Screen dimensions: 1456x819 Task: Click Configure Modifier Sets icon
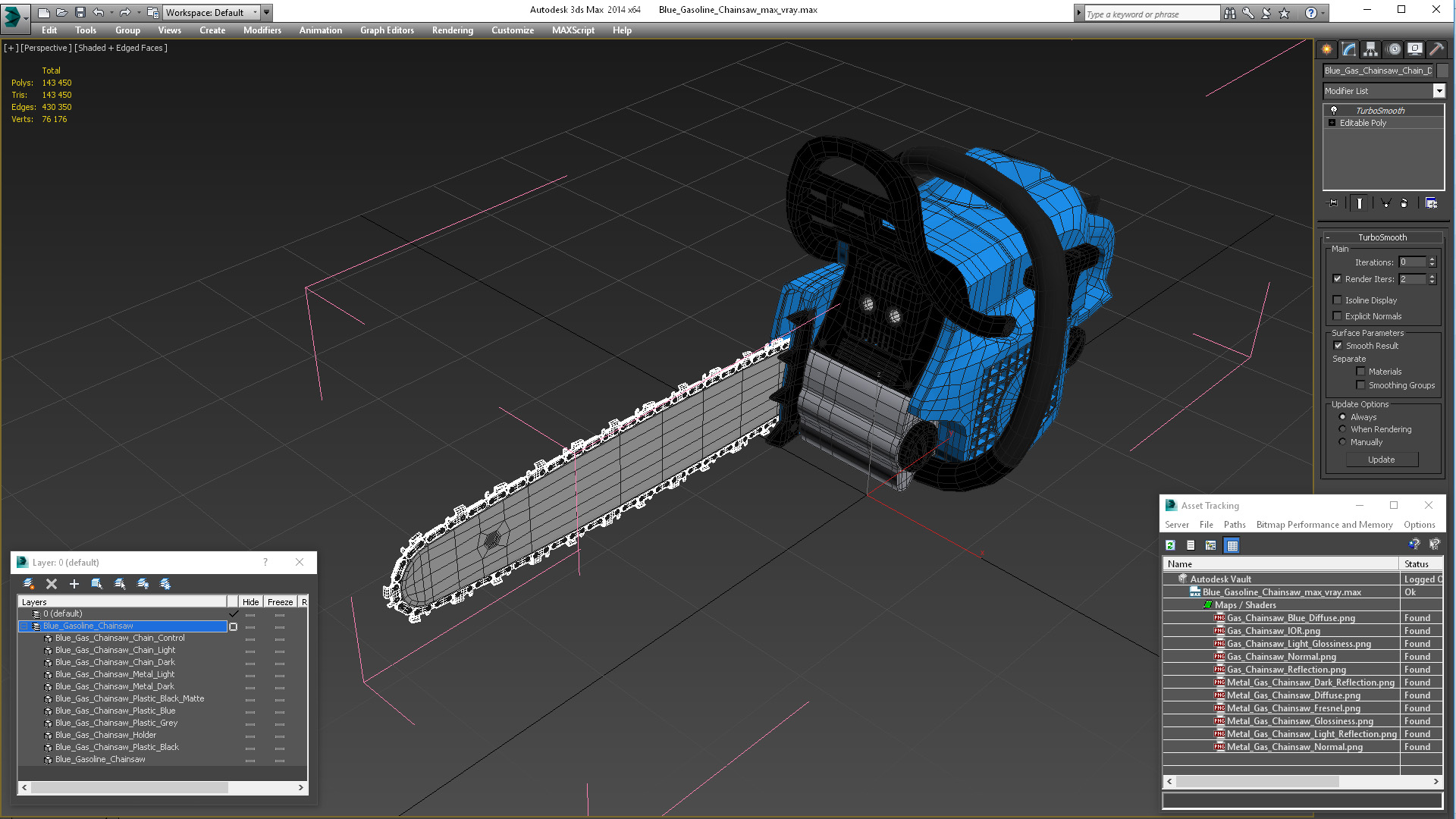pos(1431,203)
